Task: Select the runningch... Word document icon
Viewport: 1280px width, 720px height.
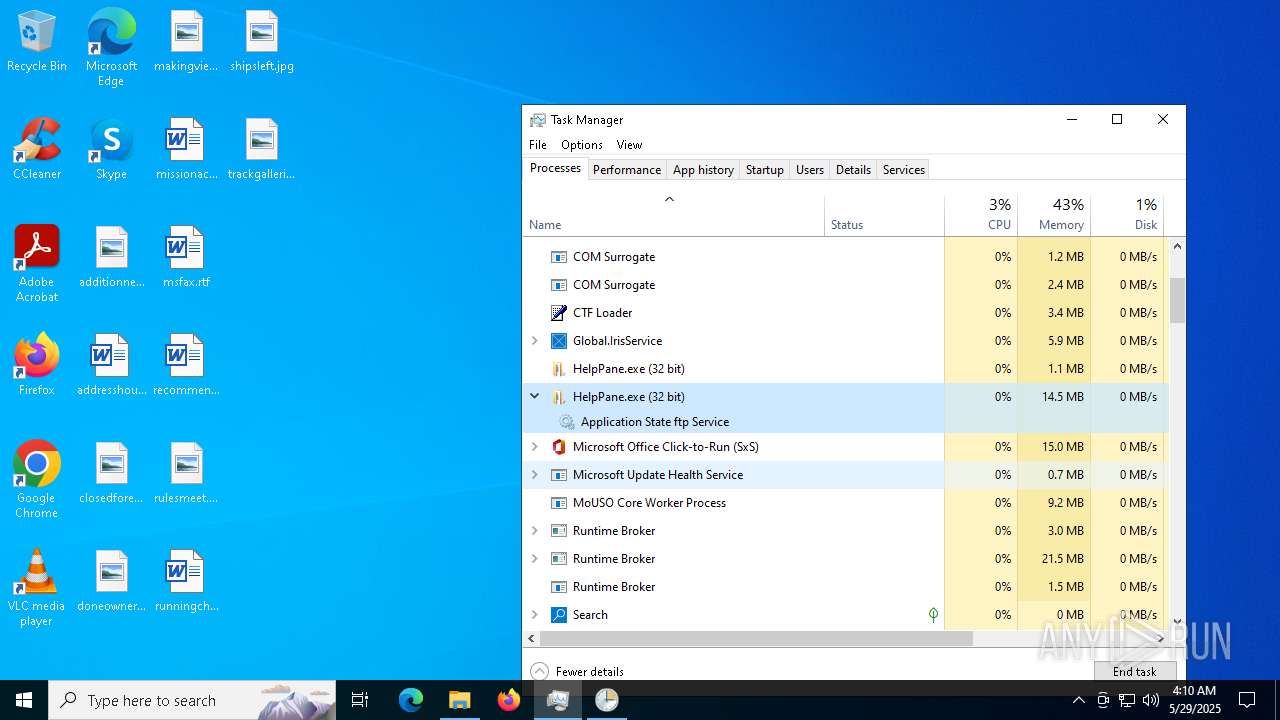Action: [186, 581]
